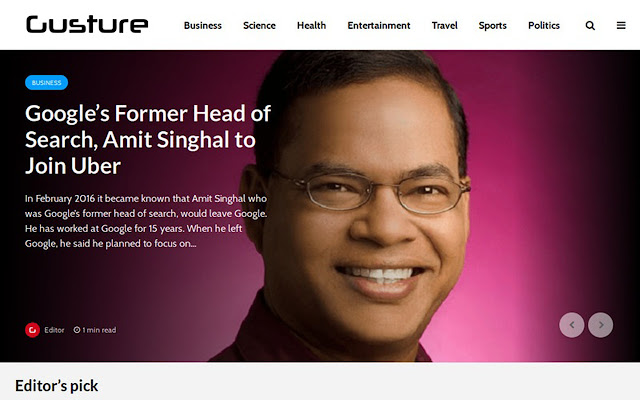Select Travel in the navigation bar
The width and height of the screenshot is (640, 400).
[x=444, y=26]
